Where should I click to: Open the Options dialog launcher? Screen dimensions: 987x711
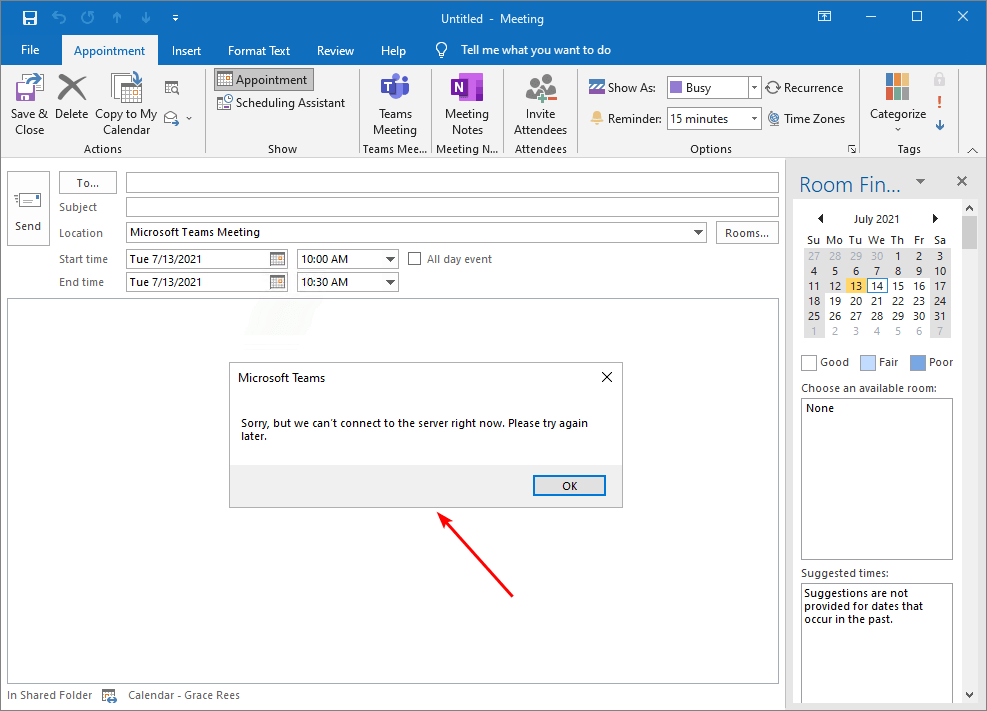pyautogui.click(x=852, y=149)
